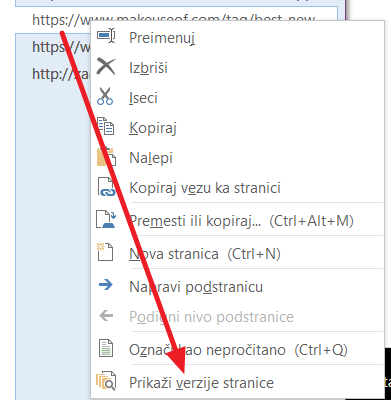This screenshot has width=391, height=400.
Task: Click the grayed left arrow icon
Action: (x=106, y=315)
